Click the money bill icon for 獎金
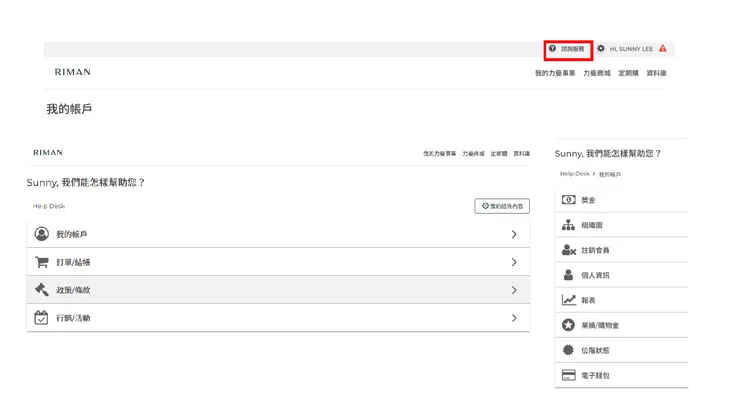Image resolution: width=740 pixels, height=416 pixels. click(x=568, y=200)
